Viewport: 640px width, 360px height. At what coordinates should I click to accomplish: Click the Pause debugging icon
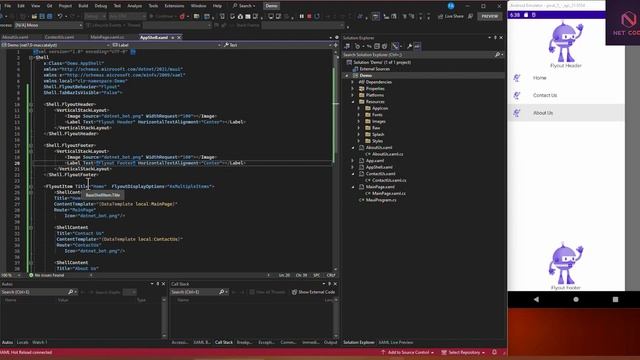(x=301, y=16)
